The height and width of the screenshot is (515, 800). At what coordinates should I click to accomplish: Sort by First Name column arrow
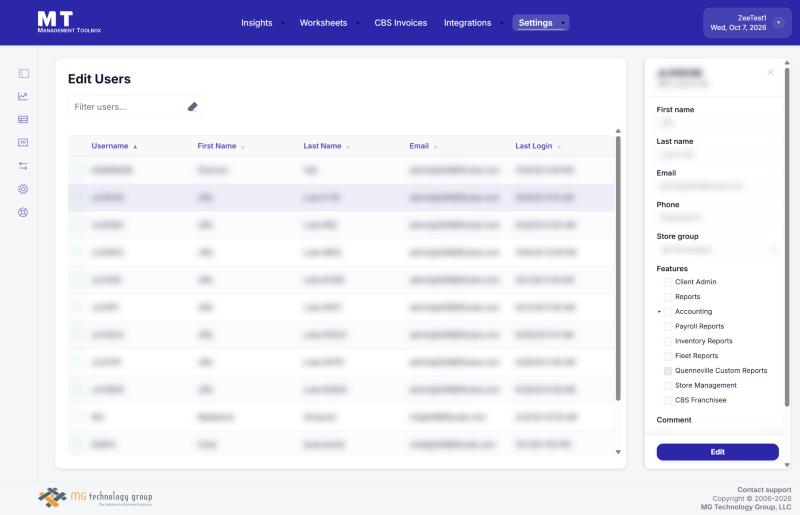(243, 147)
